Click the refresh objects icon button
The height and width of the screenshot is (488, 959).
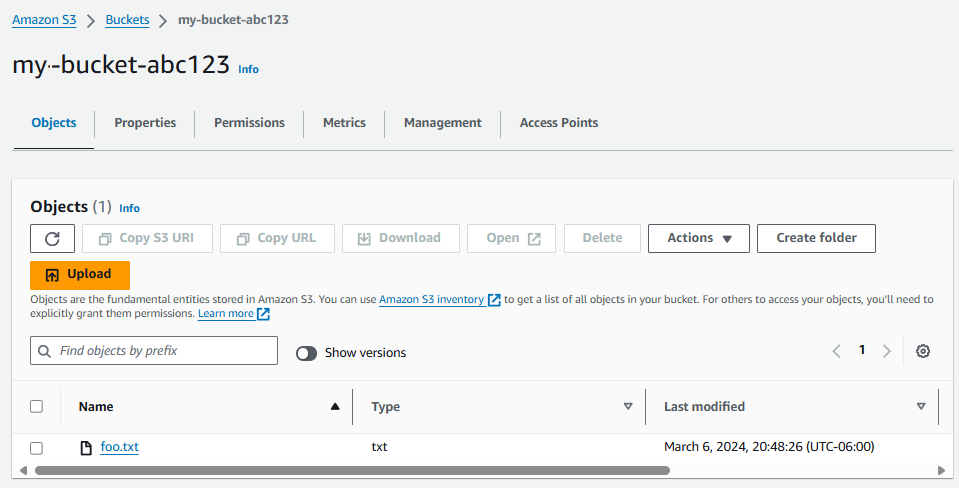click(53, 238)
